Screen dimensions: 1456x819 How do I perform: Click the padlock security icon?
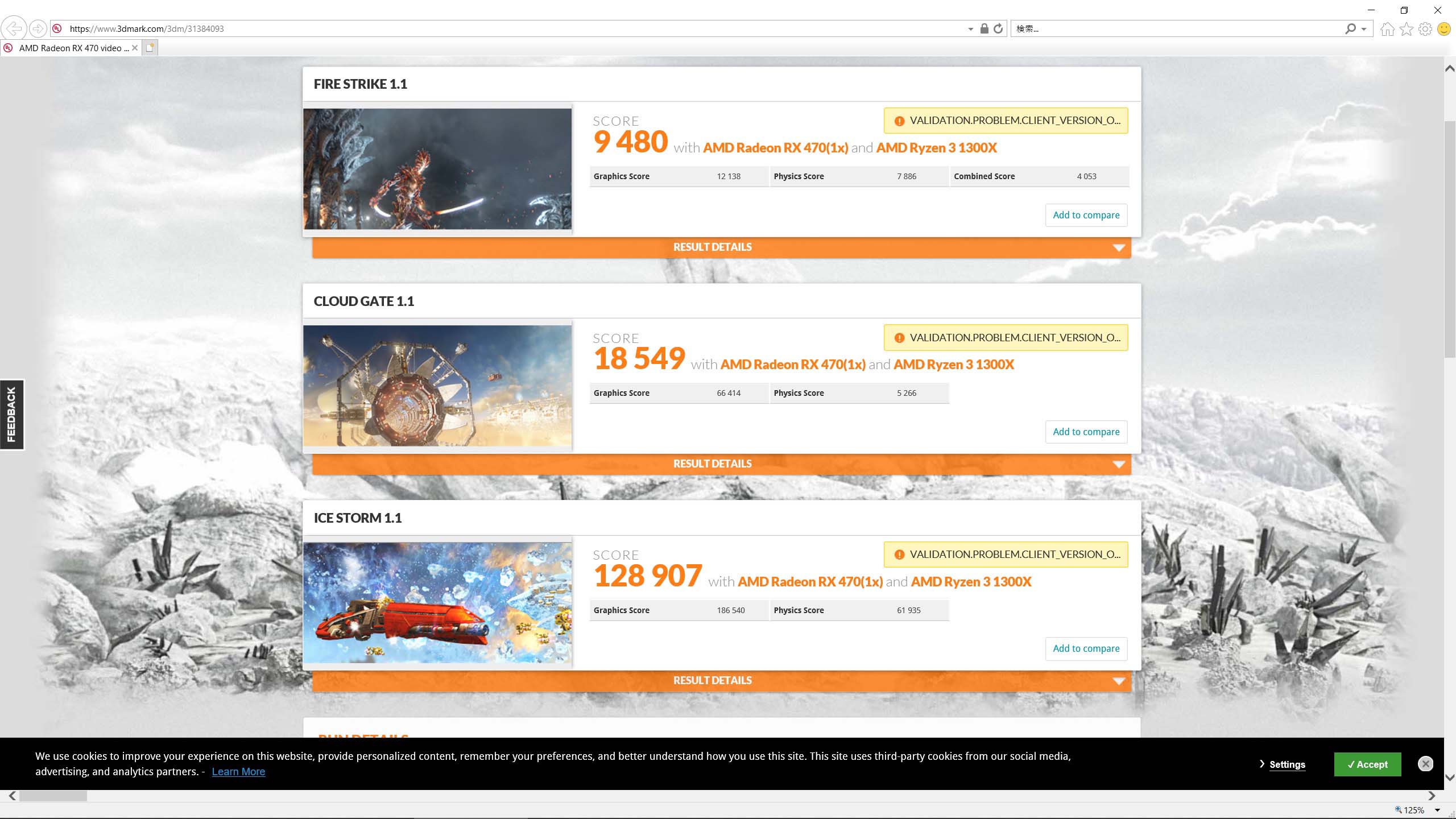pyautogui.click(x=985, y=28)
